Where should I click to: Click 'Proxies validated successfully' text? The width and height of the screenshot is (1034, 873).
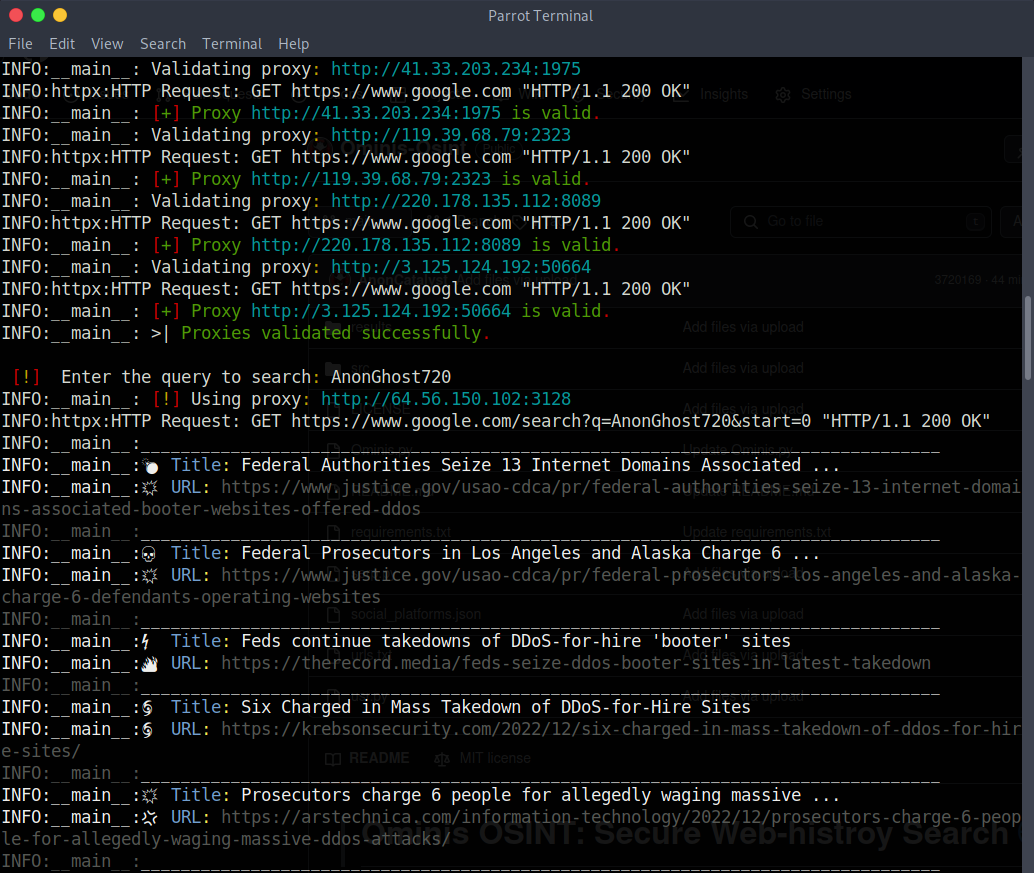point(331,333)
